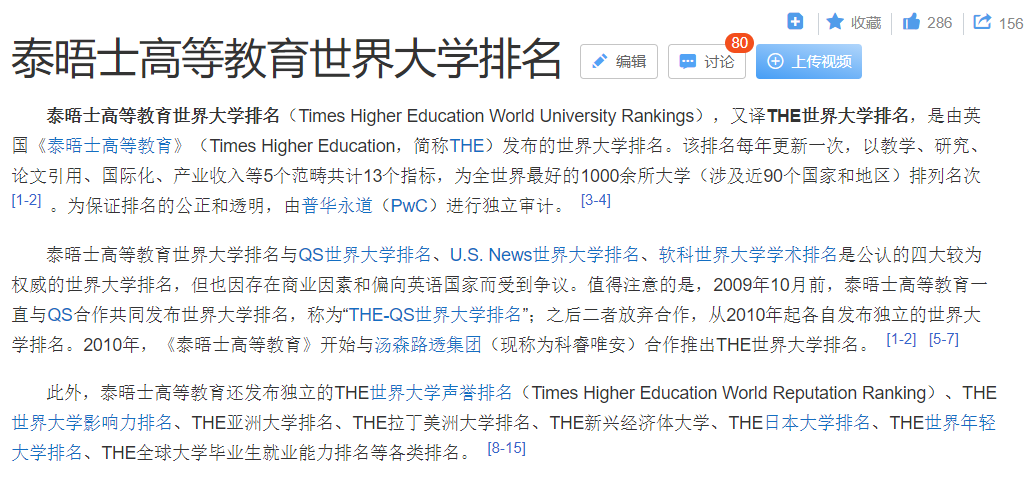This screenshot has width=1031, height=485.
Task: Like the article with thumbs-up icon
Action: click(911, 22)
